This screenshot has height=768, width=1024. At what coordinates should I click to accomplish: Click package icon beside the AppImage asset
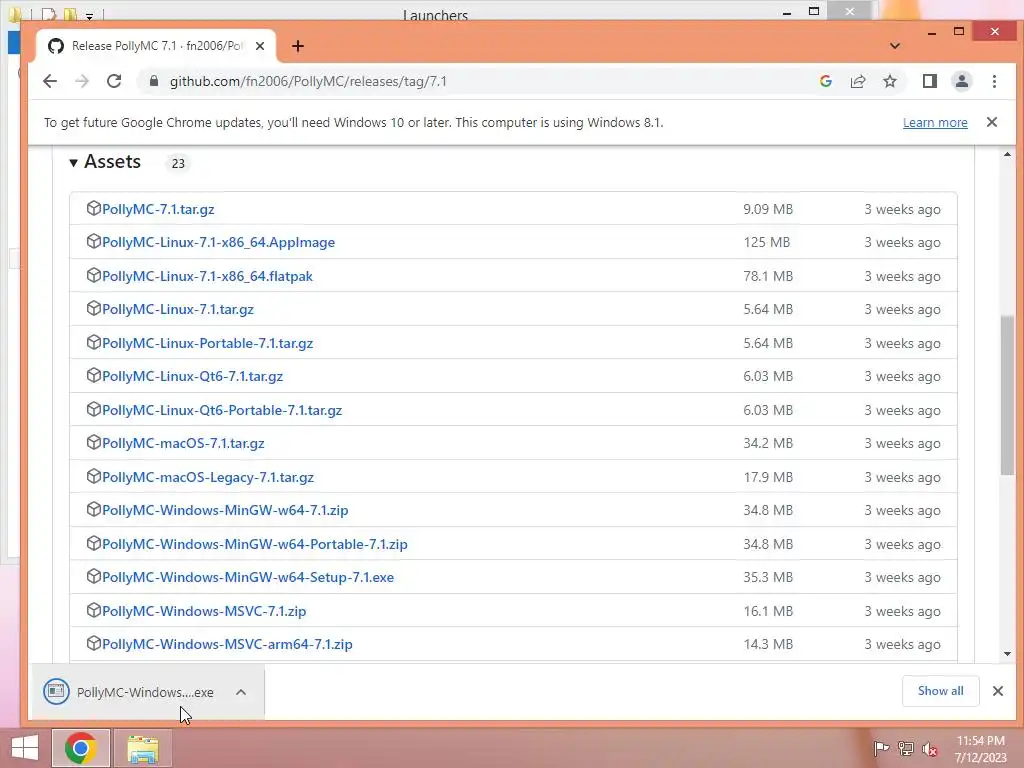(x=93, y=242)
